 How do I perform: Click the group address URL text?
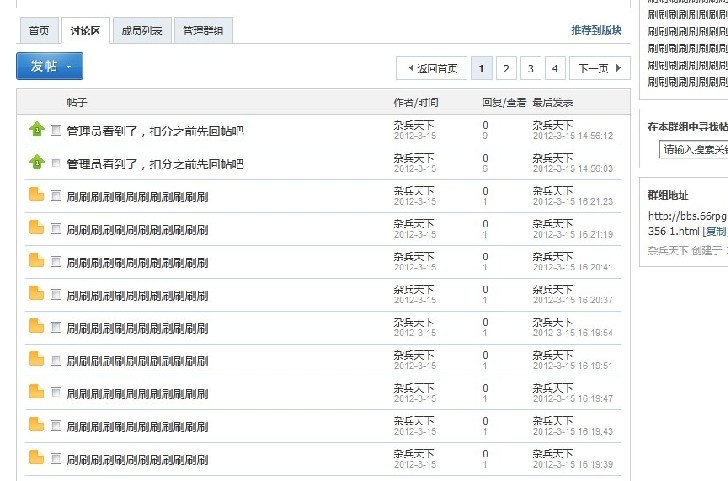(x=687, y=223)
